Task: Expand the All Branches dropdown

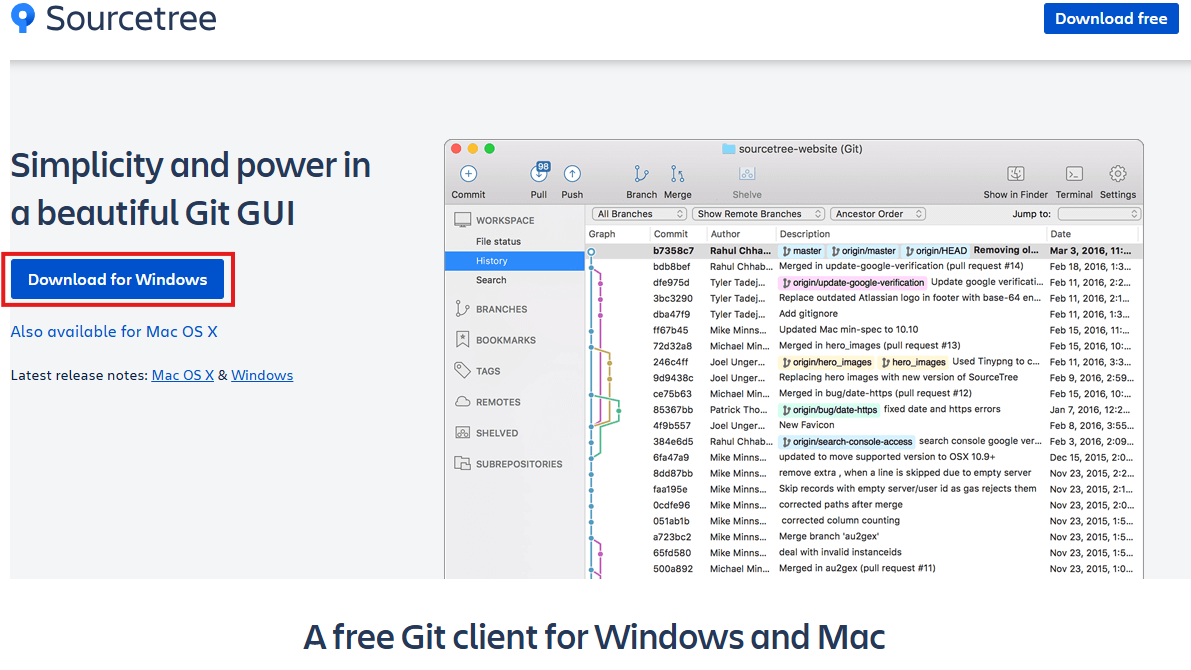Action: tap(640, 214)
